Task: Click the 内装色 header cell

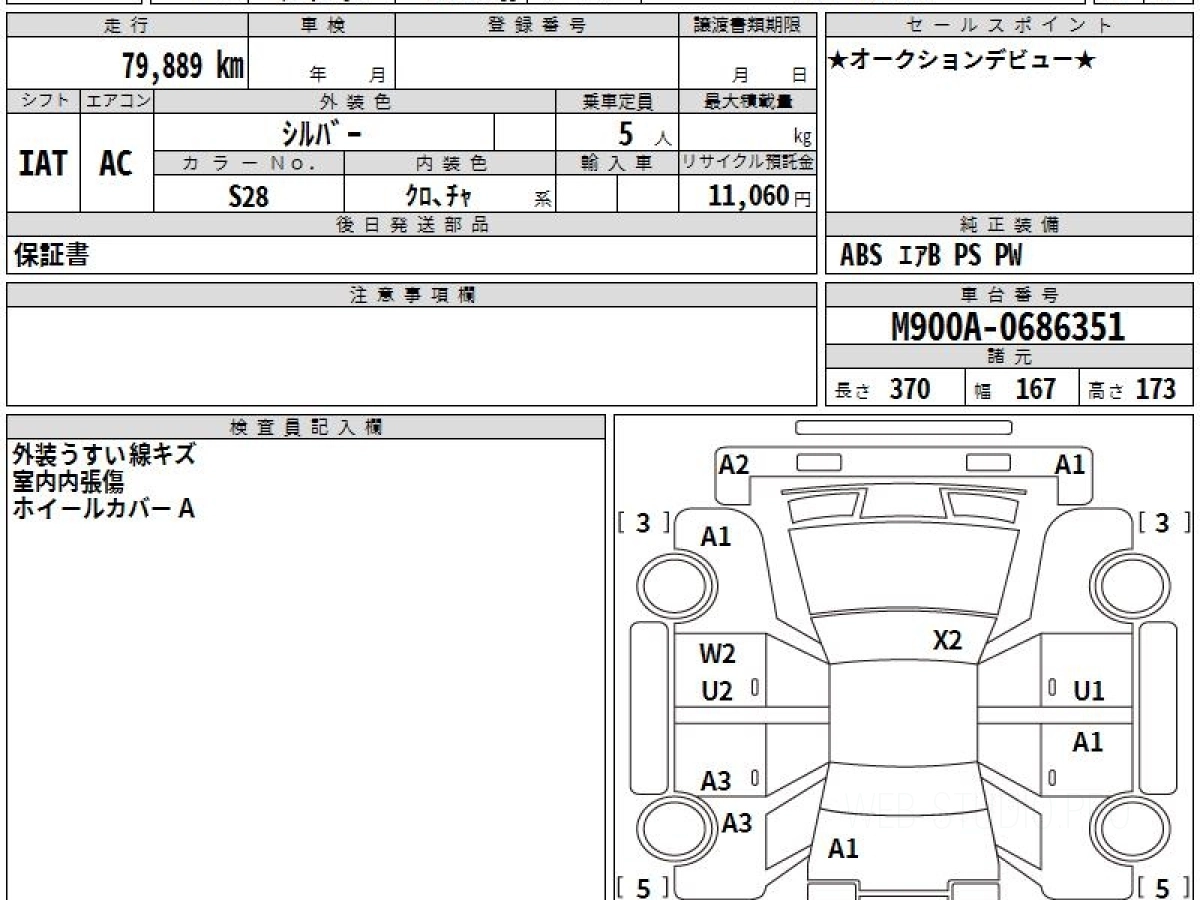Action: (x=450, y=163)
